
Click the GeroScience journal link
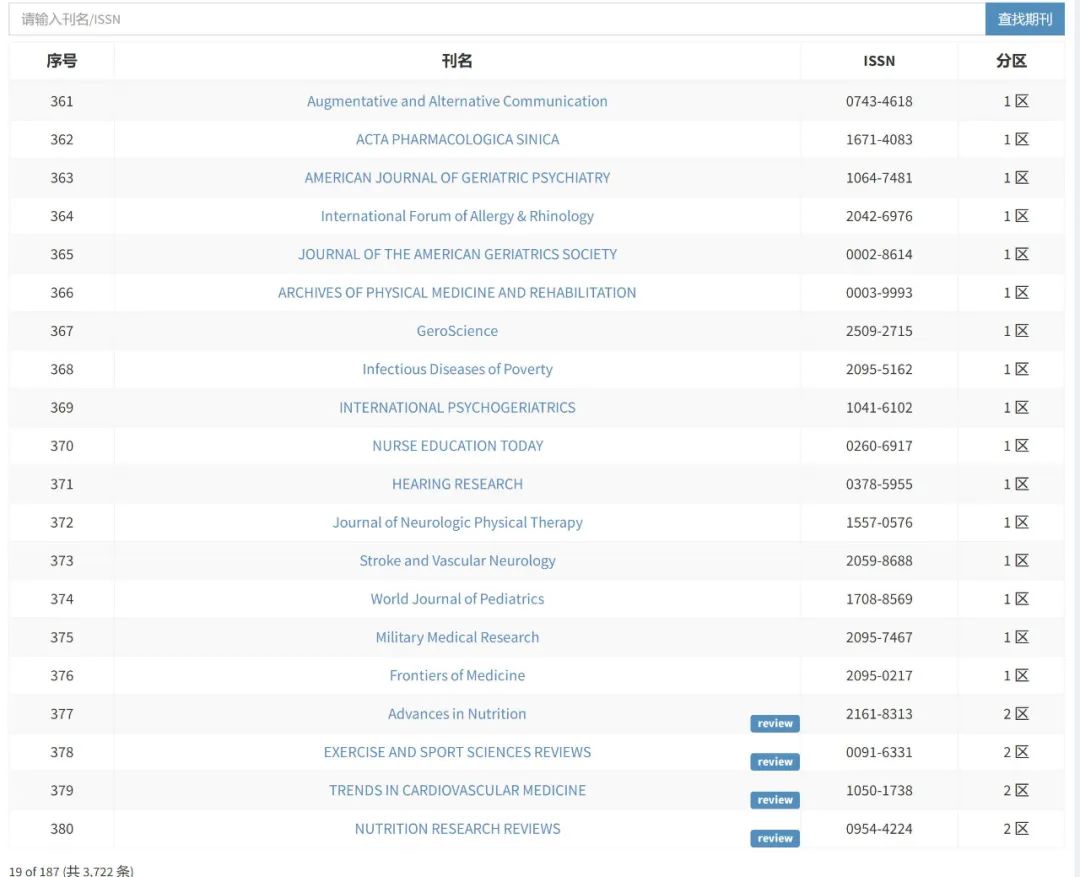[x=457, y=331]
